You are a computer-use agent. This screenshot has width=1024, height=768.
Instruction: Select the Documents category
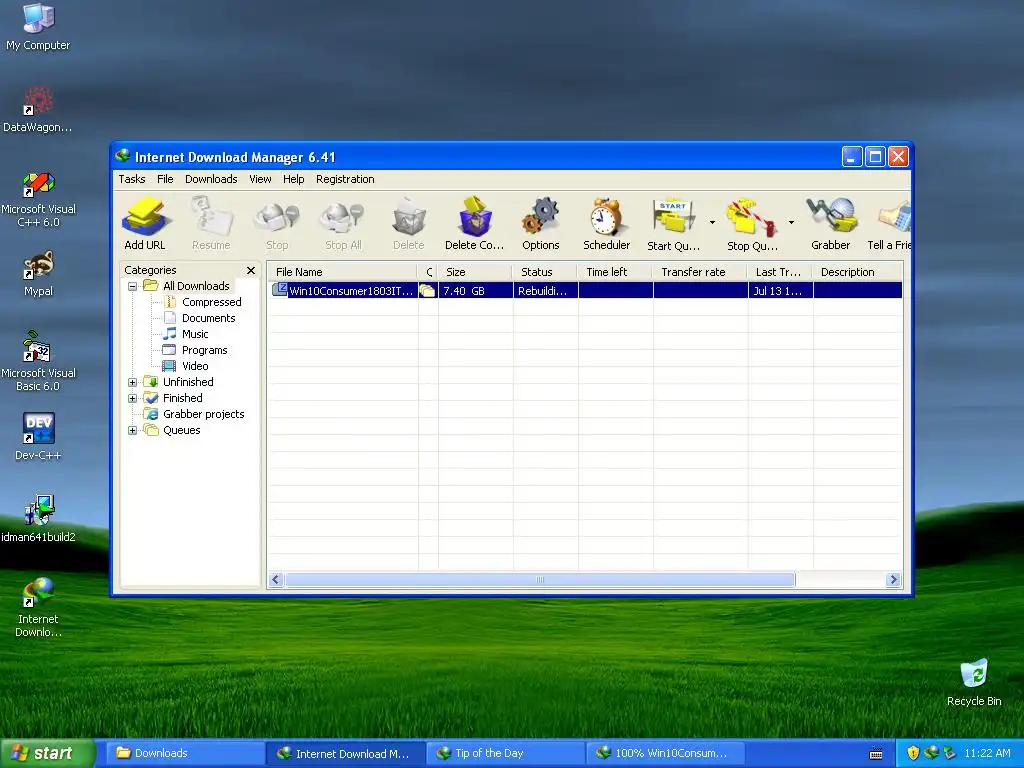coord(208,318)
